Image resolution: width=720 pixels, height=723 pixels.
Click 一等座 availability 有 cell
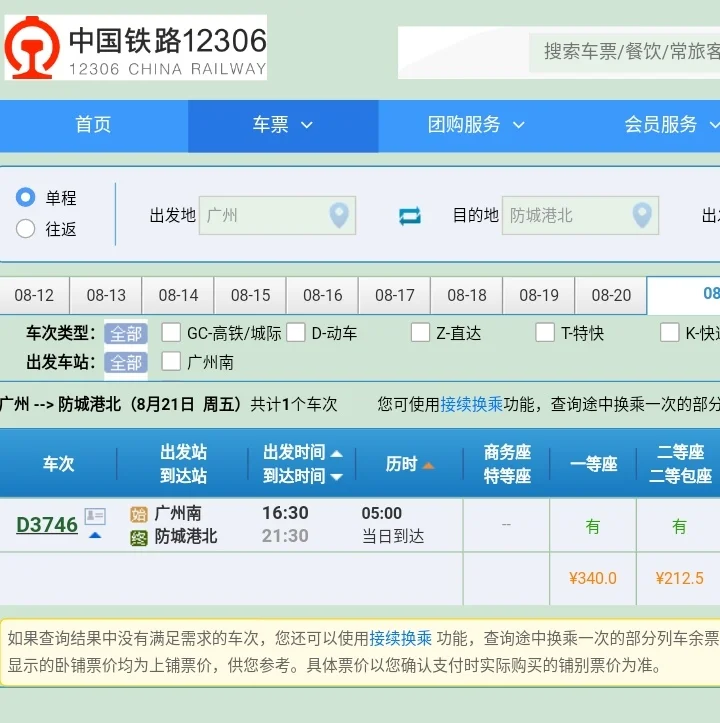click(593, 526)
